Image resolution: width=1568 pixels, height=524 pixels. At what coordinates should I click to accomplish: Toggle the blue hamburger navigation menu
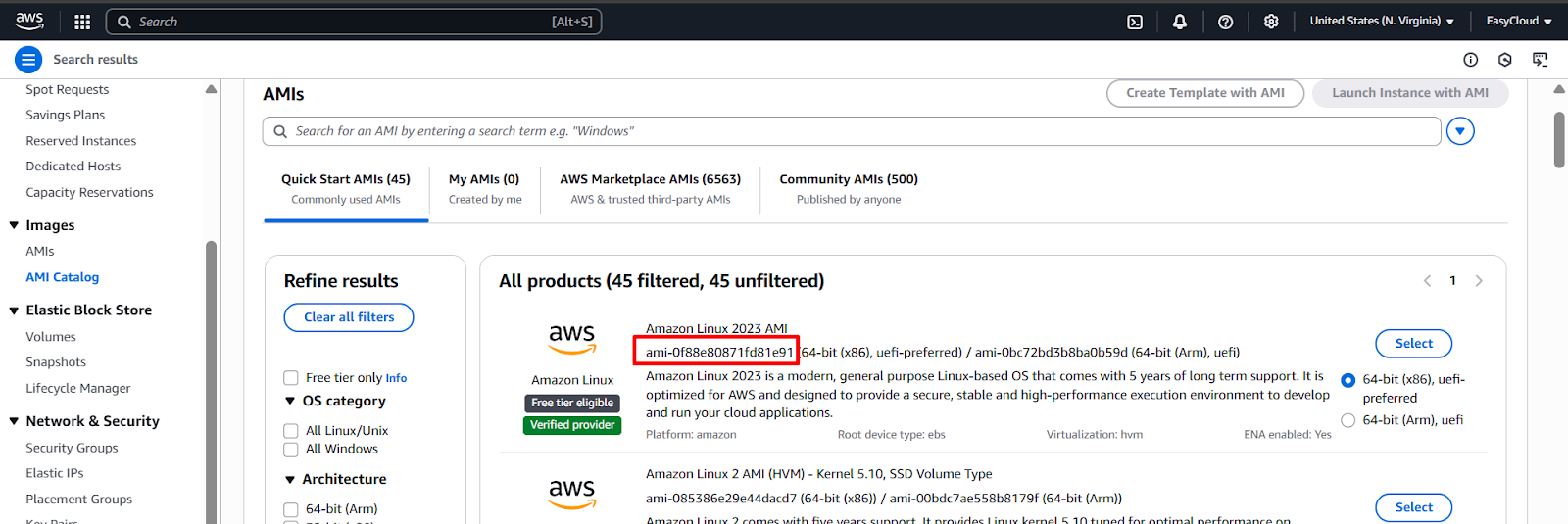(x=28, y=60)
